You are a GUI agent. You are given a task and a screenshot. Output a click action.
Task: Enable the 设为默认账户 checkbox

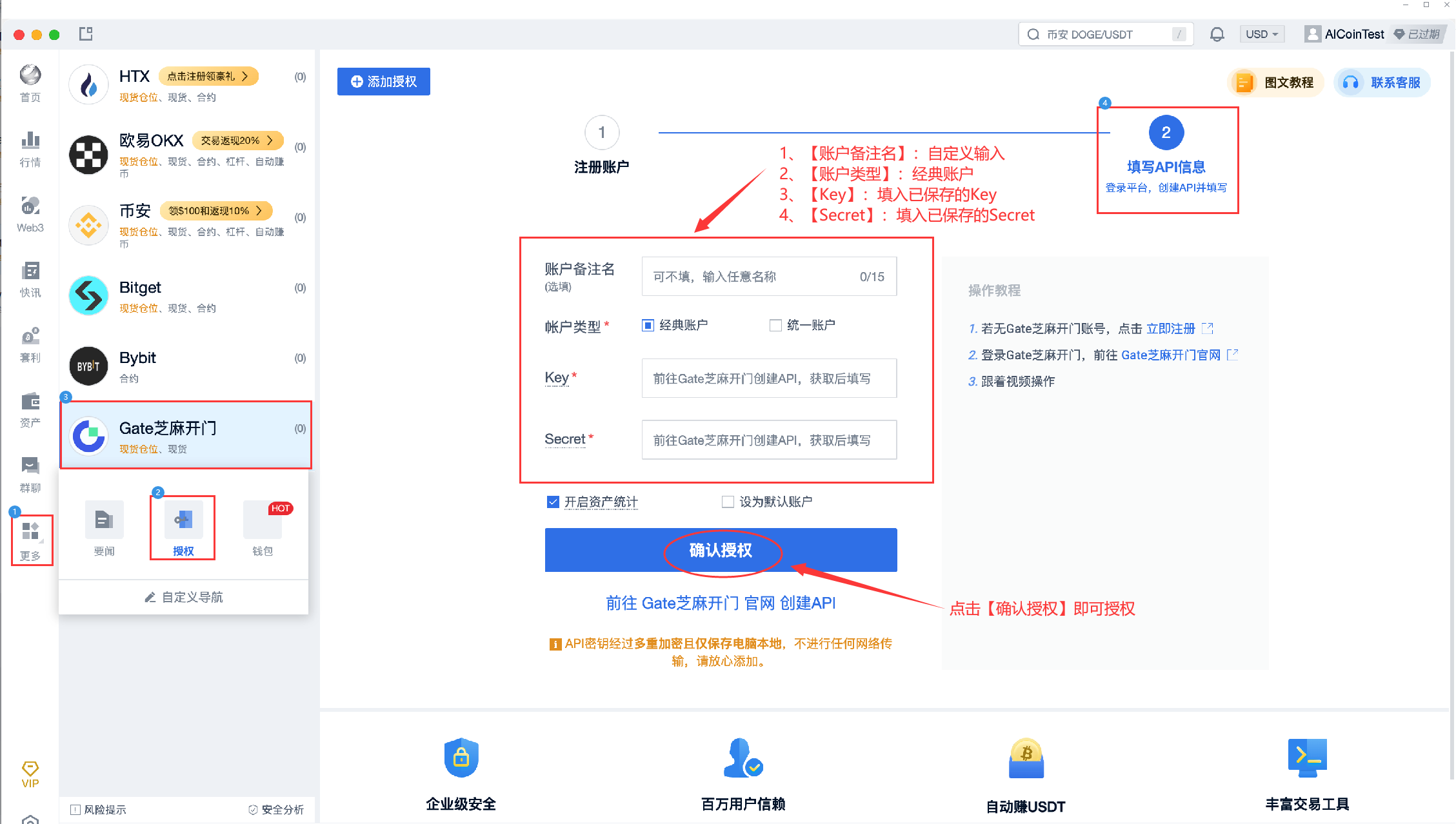click(x=728, y=502)
